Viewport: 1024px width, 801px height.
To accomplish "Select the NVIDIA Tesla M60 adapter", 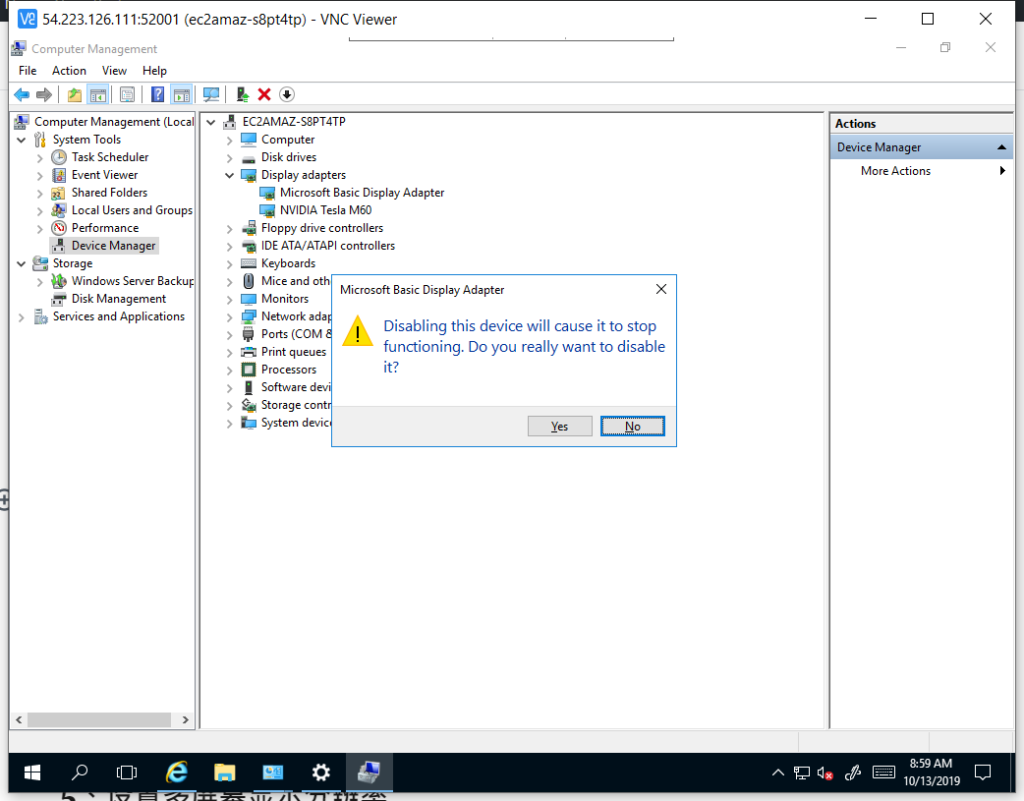I will click(325, 210).
